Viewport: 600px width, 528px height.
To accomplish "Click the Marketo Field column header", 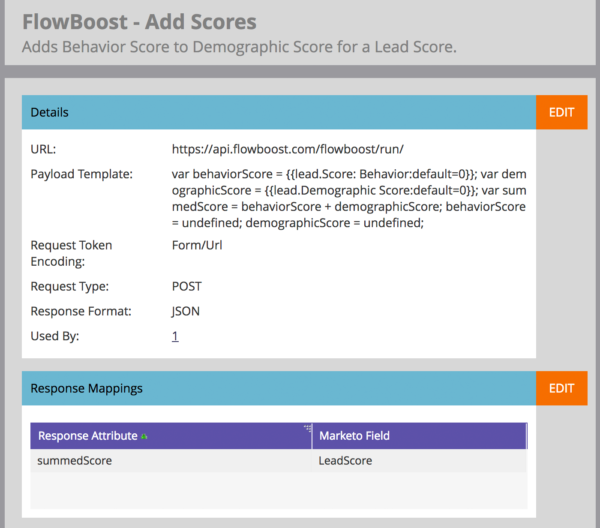I will click(420, 436).
